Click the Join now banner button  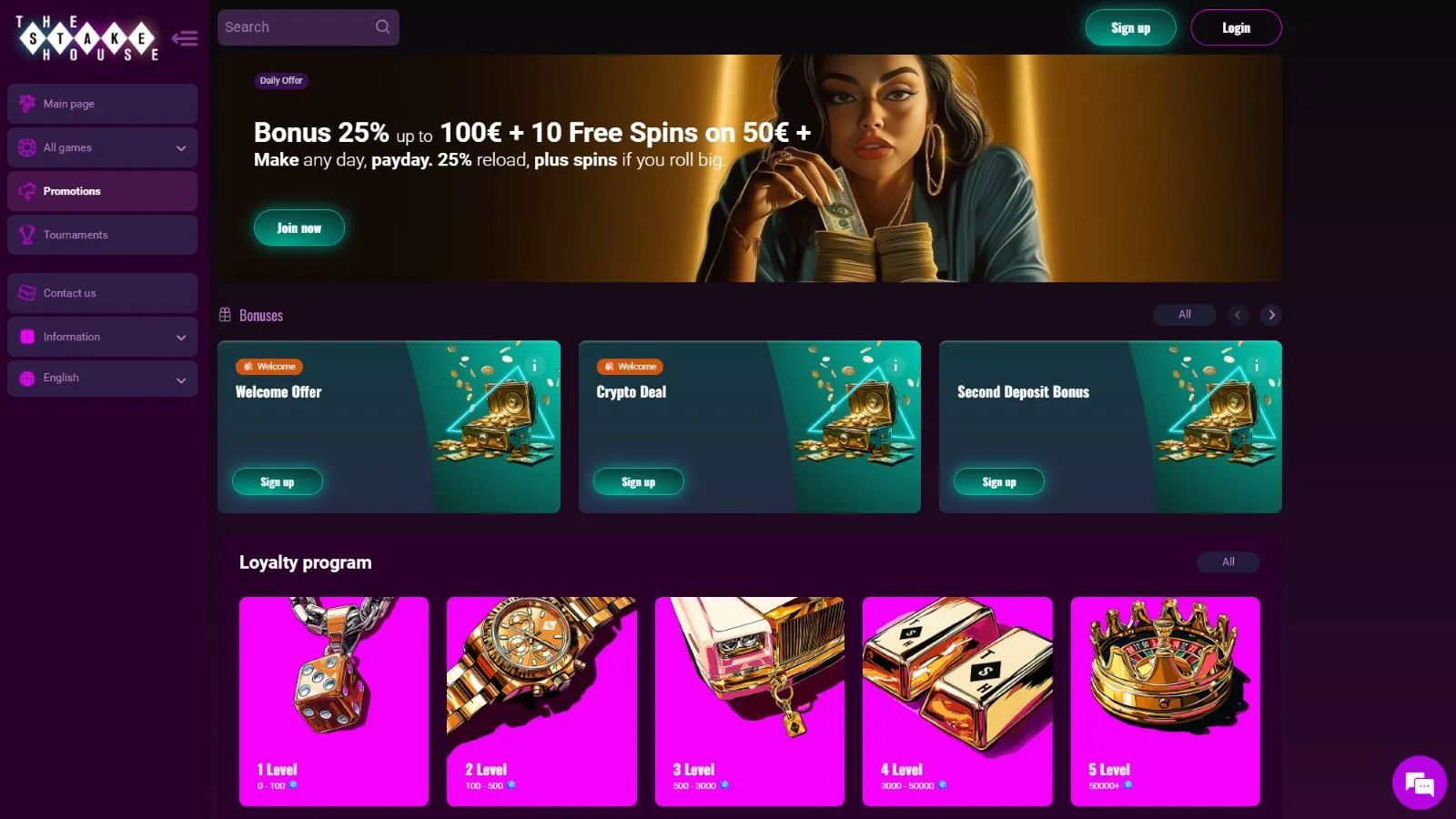point(298,227)
